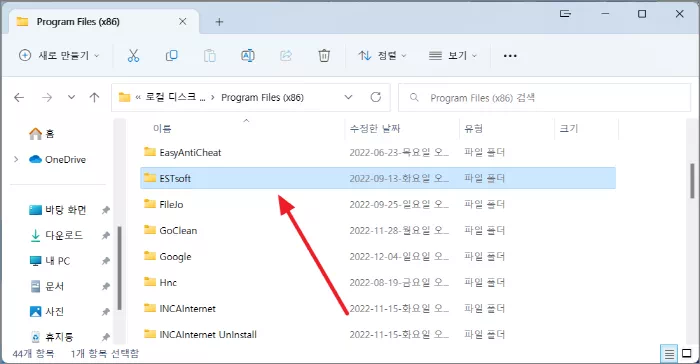Click pin icon next to 다운로드
700x364 pixels.
point(106,235)
